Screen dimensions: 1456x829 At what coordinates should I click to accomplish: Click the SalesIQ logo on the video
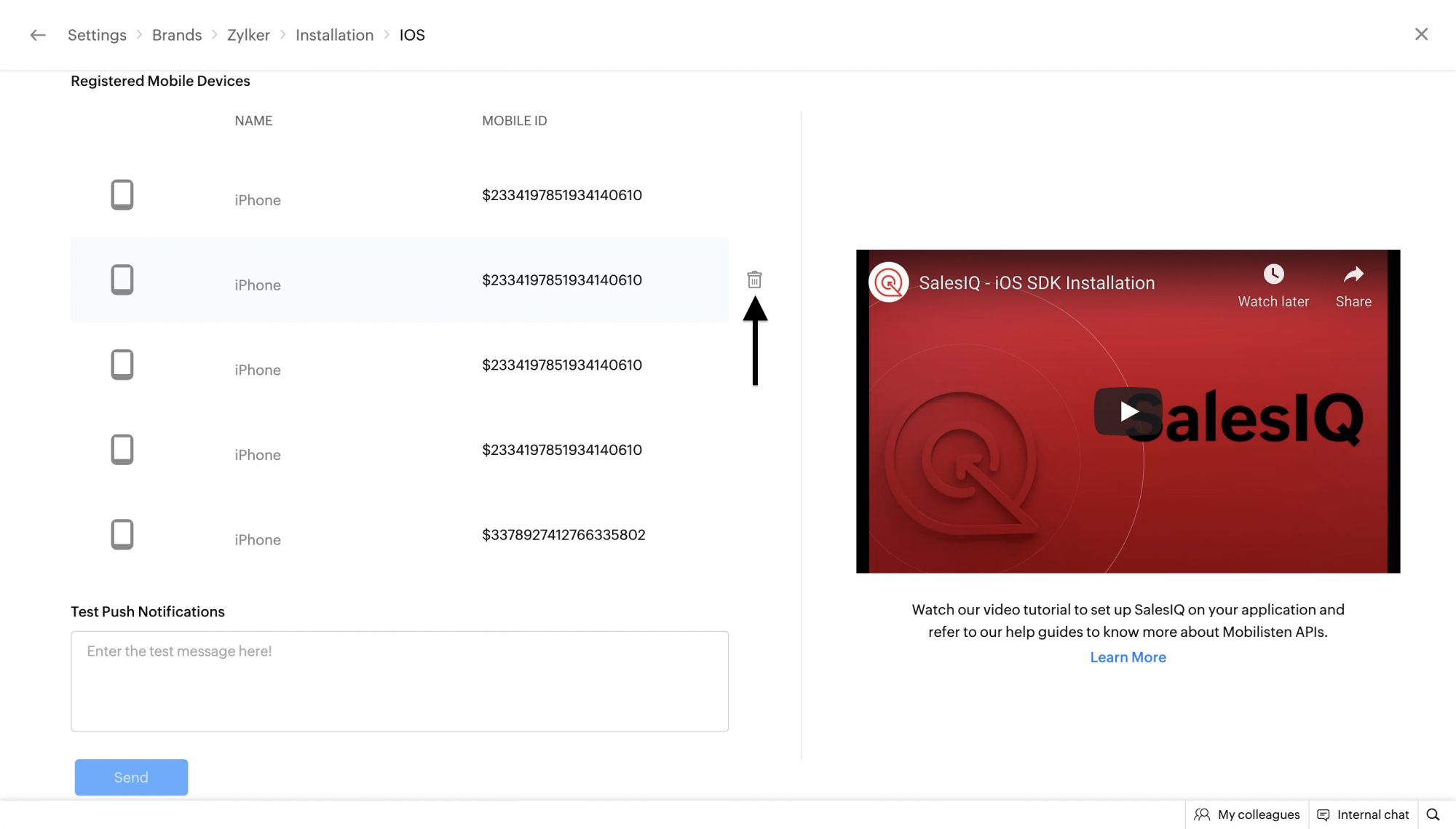pyautogui.click(x=888, y=282)
